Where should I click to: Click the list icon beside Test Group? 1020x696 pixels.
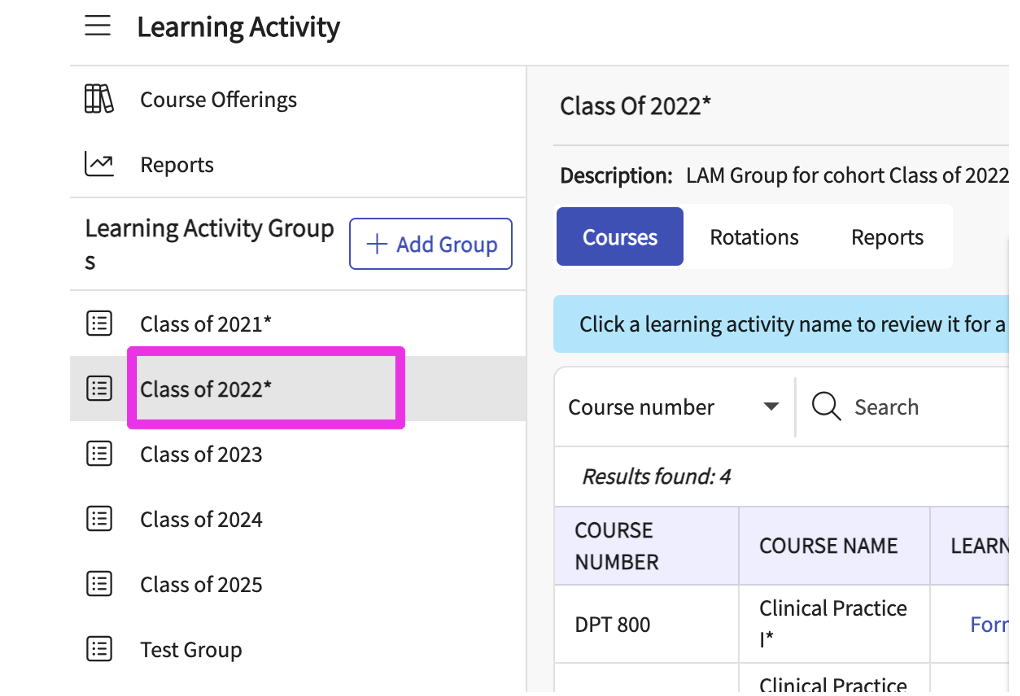click(x=99, y=649)
